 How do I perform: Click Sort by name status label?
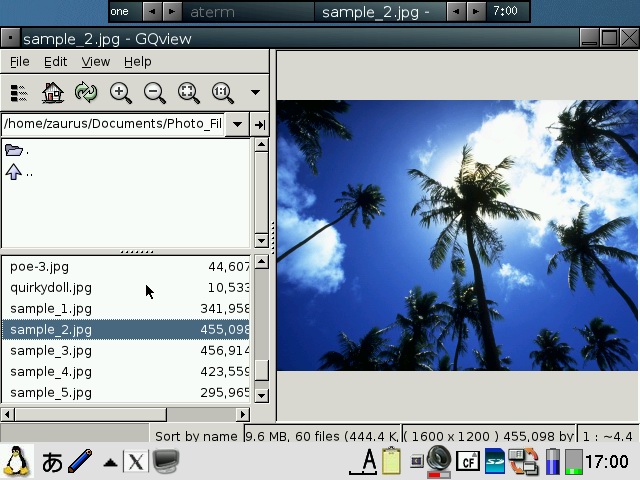point(196,436)
